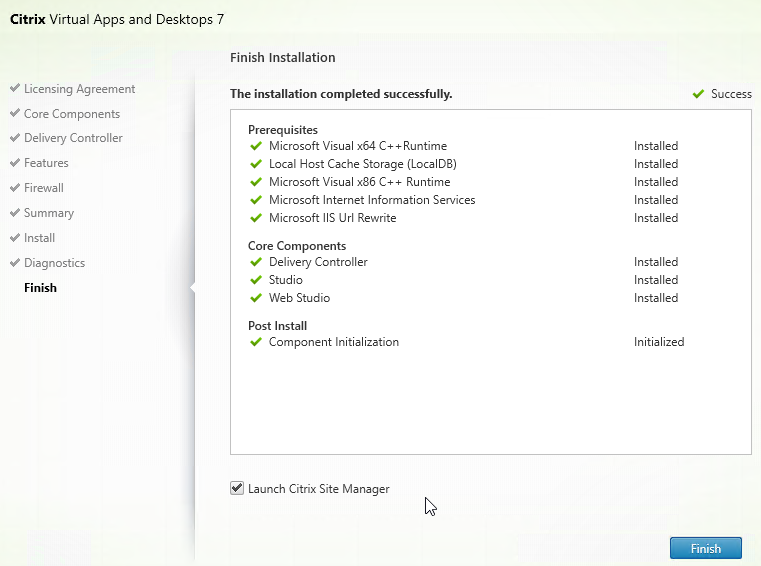Click checkmark icon beside Firewall step
This screenshot has width=761, height=566.
coord(15,187)
